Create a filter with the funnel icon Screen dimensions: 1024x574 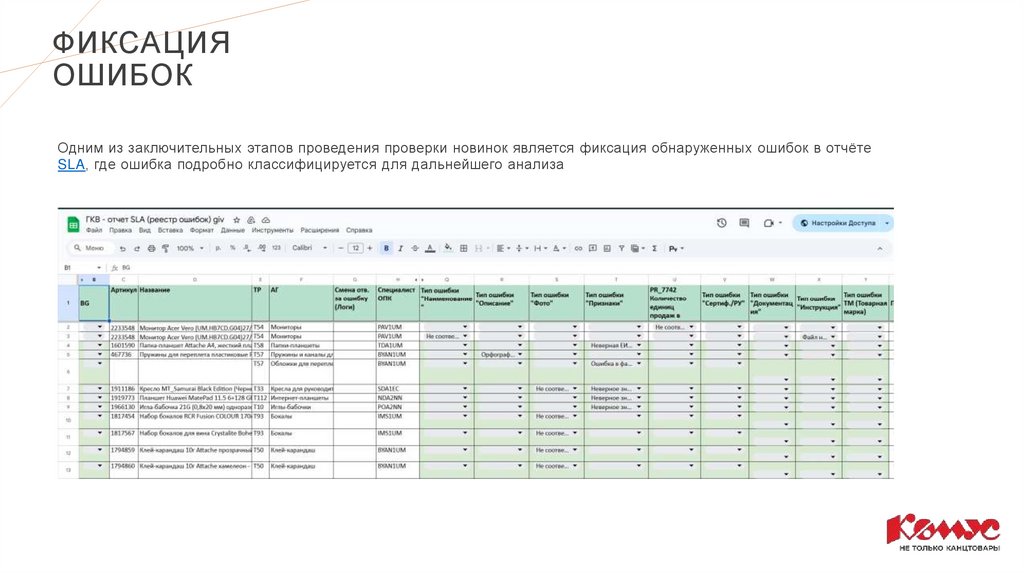(621, 248)
